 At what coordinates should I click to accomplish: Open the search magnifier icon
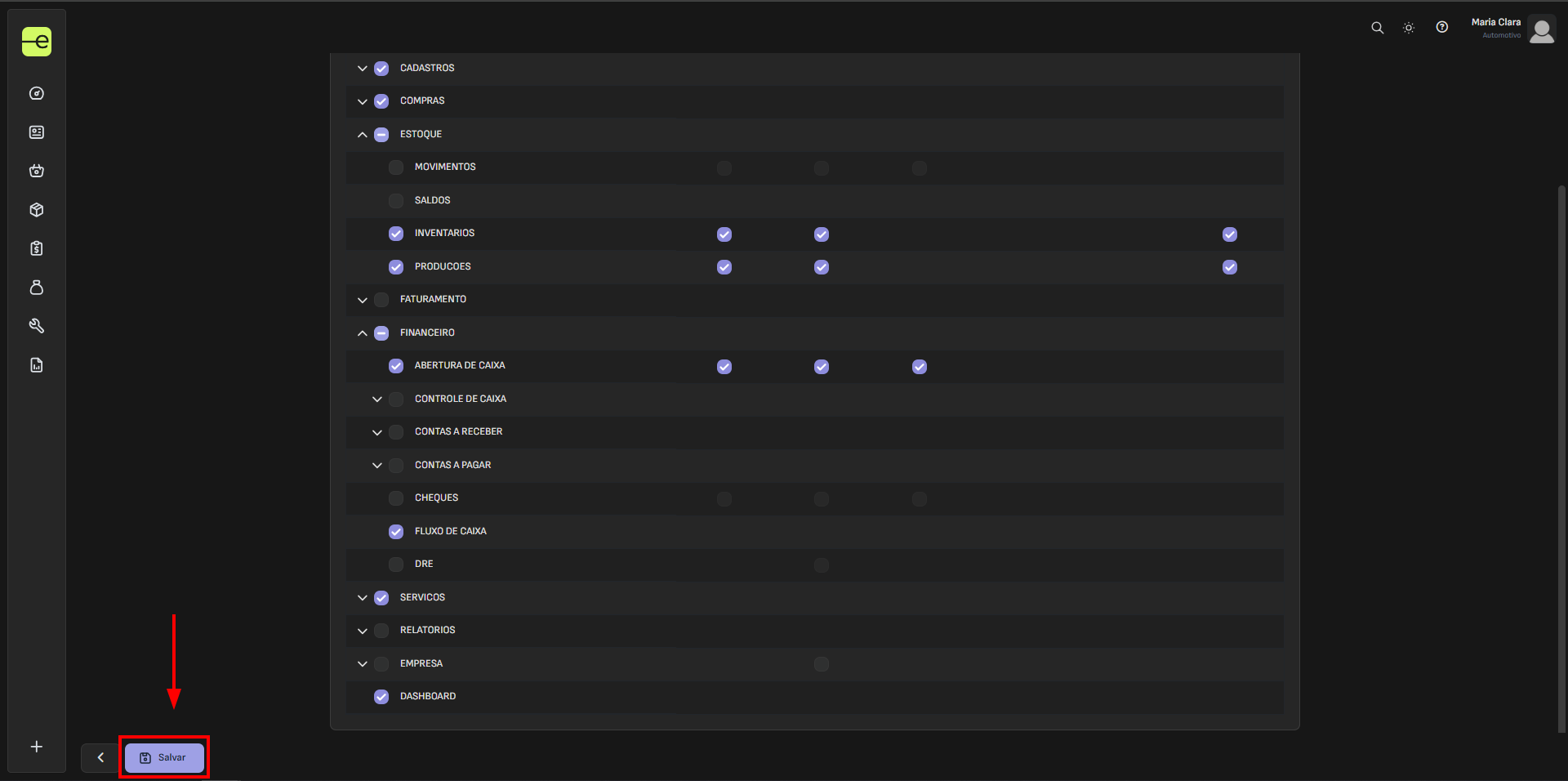[x=1378, y=28]
